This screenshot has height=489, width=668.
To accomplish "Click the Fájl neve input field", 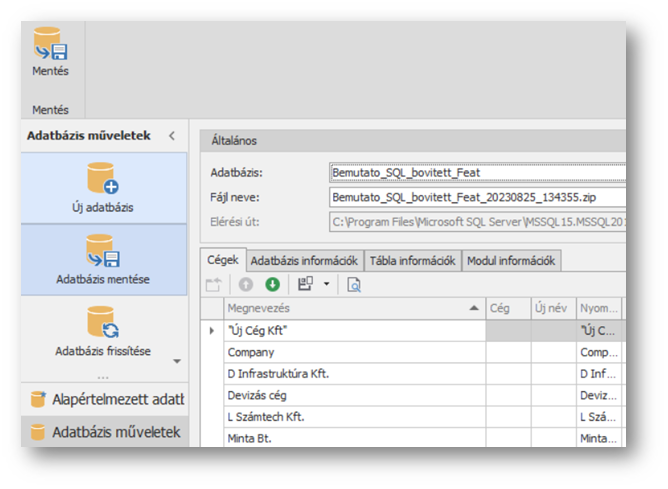I will (477, 198).
